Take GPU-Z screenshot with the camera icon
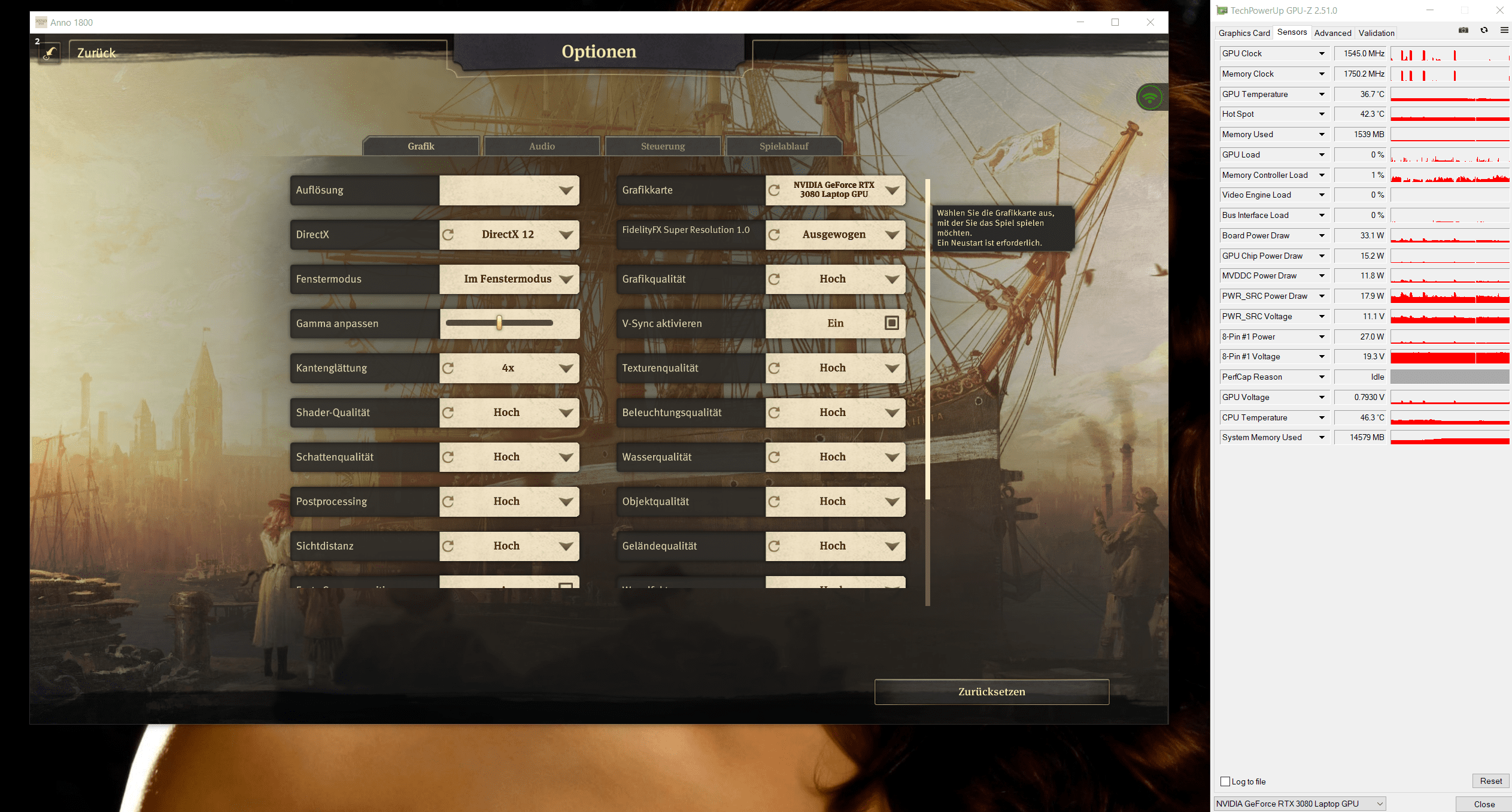The width and height of the screenshot is (1512, 812). 1464,31
